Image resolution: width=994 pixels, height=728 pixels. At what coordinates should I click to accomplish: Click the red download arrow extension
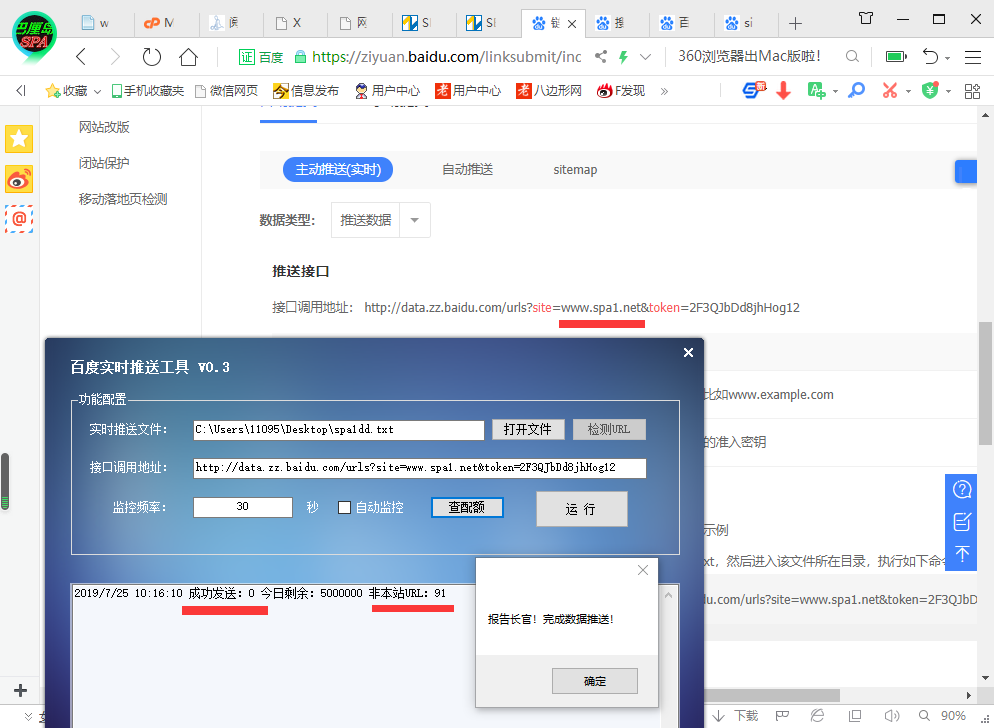(x=784, y=91)
